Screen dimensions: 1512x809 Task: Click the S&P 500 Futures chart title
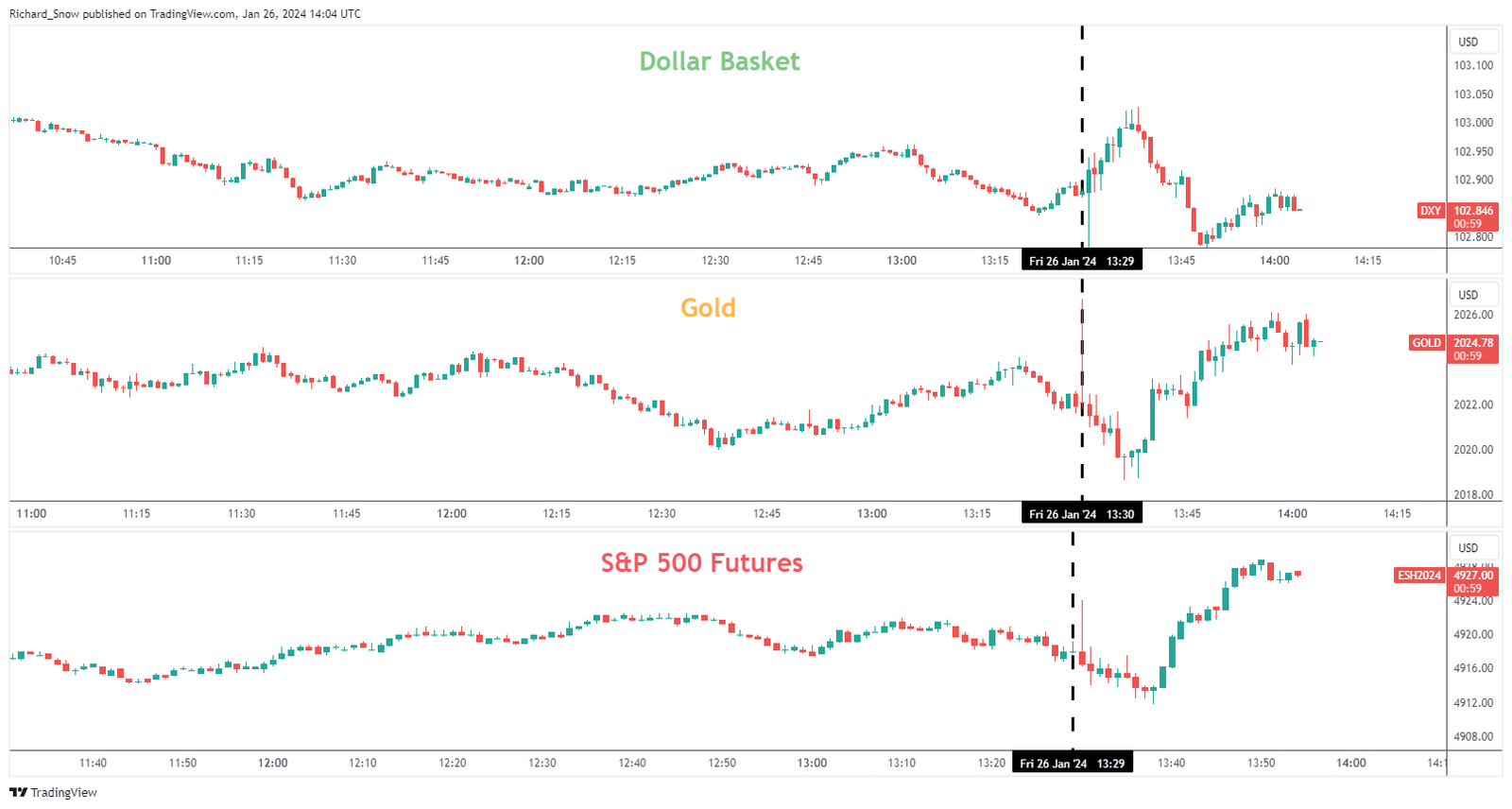[x=701, y=563]
